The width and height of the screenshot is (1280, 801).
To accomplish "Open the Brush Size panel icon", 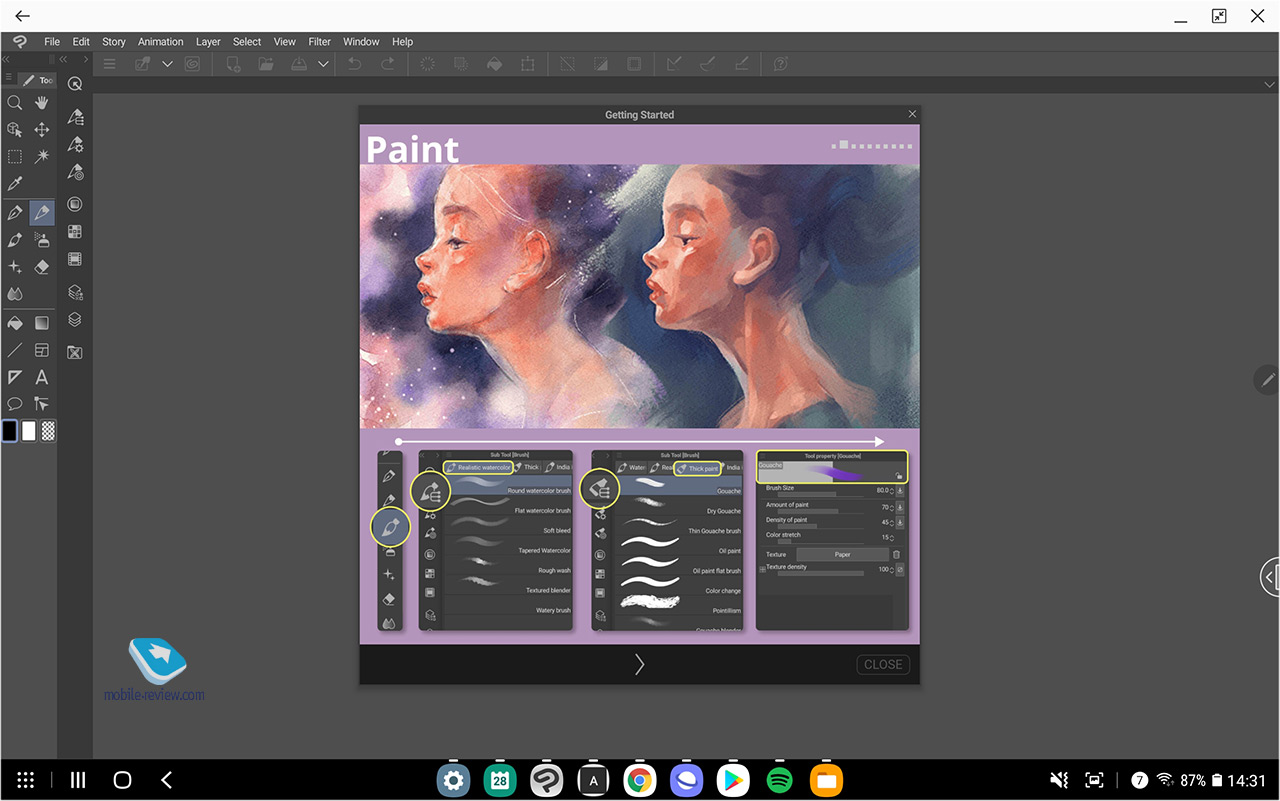I will tap(75, 172).
